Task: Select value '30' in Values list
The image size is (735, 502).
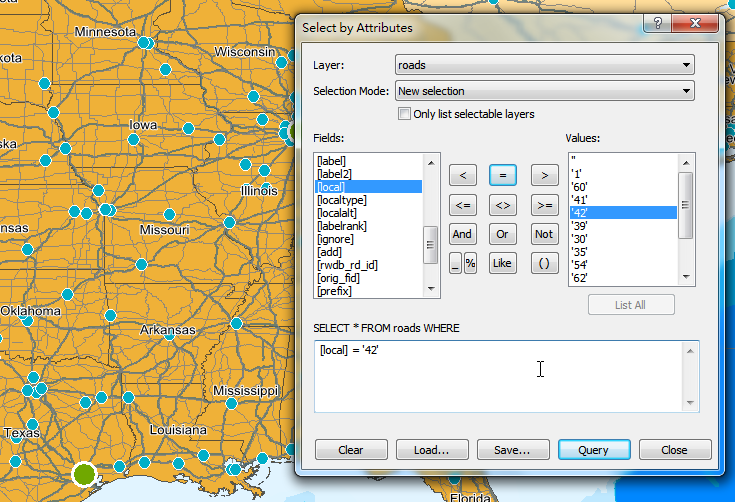Action: click(623, 239)
